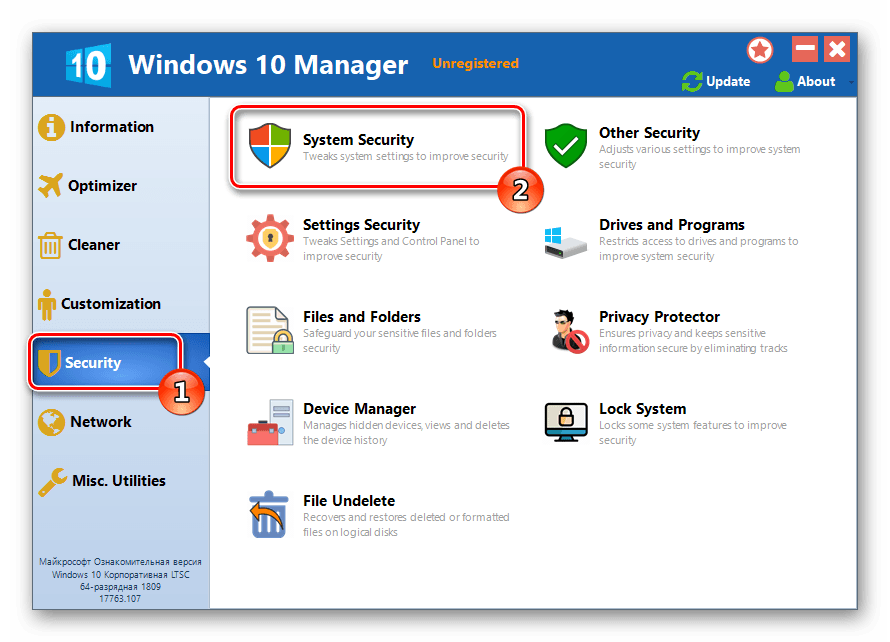Image resolution: width=890 pixels, height=642 pixels.
Task: Open Device Manager by its title
Action: tap(359, 409)
